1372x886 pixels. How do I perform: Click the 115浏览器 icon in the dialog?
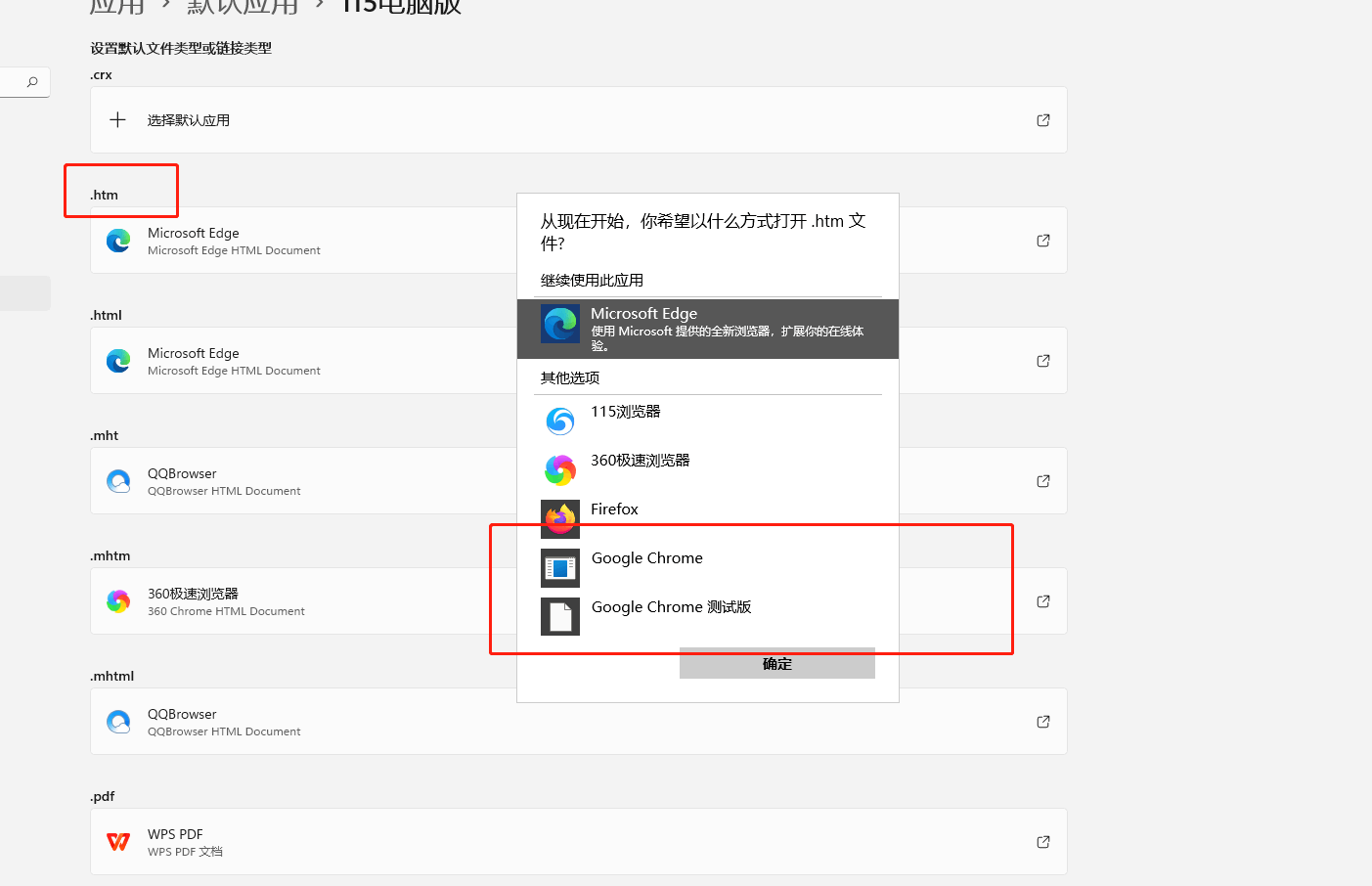click(559, 421)
